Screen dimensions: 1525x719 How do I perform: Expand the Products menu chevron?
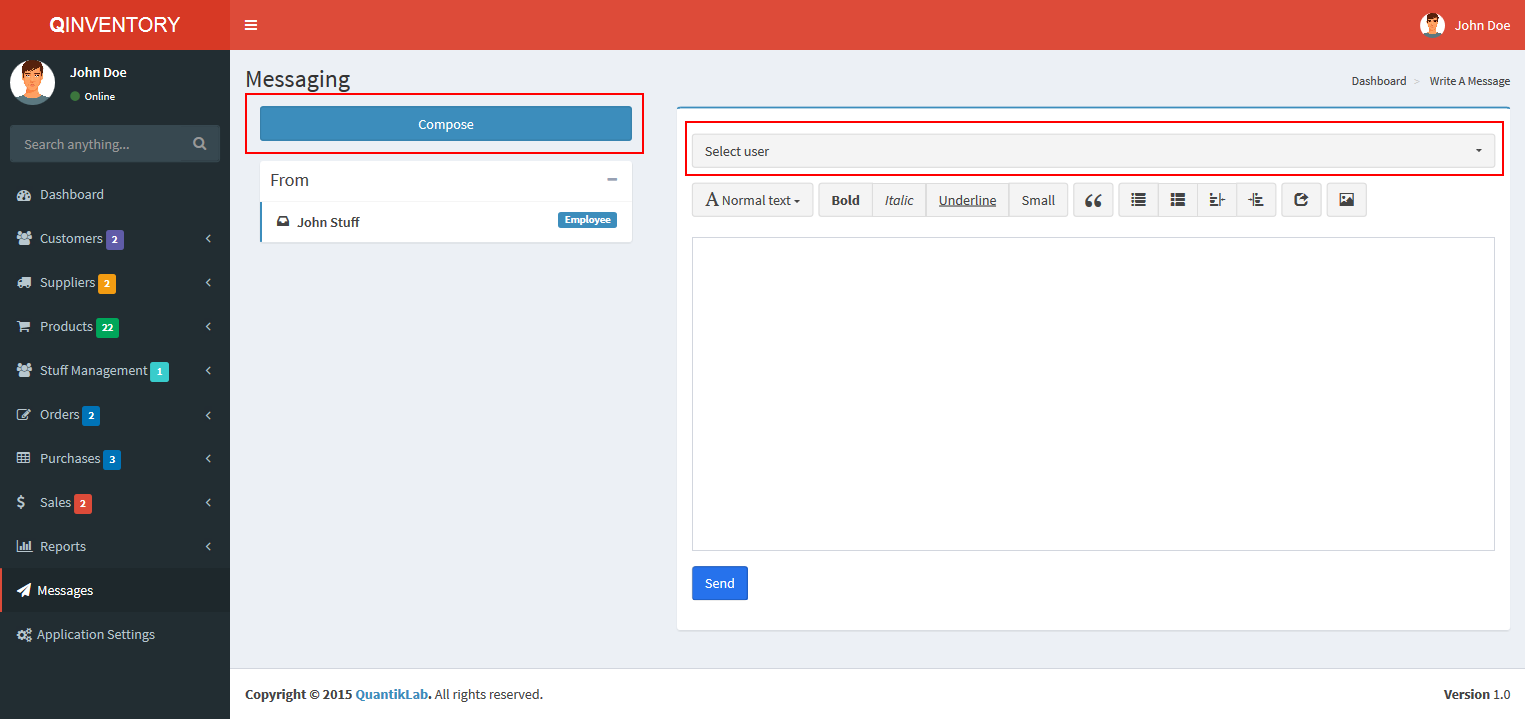[x=208, y=327]
